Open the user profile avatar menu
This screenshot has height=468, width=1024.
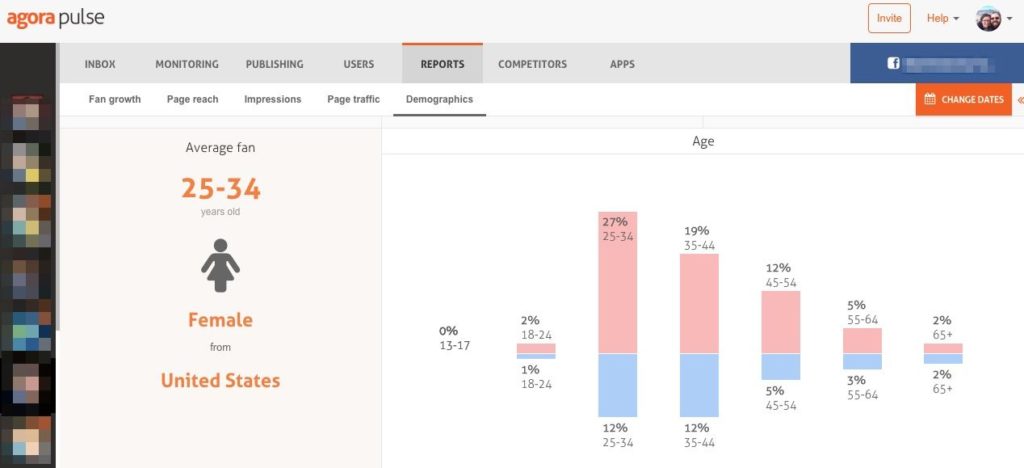(x=988, y=18)
